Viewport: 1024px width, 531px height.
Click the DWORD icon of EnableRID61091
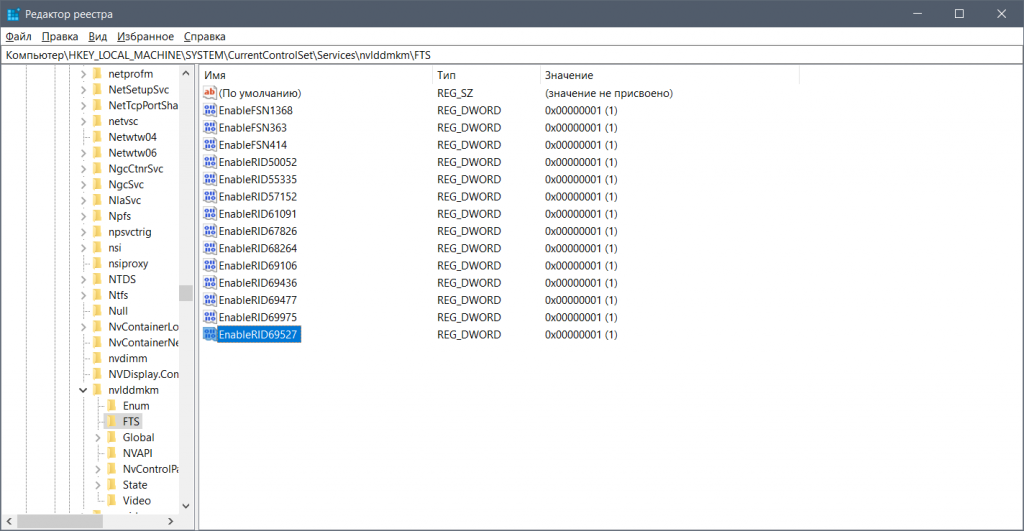pos(210,214)
